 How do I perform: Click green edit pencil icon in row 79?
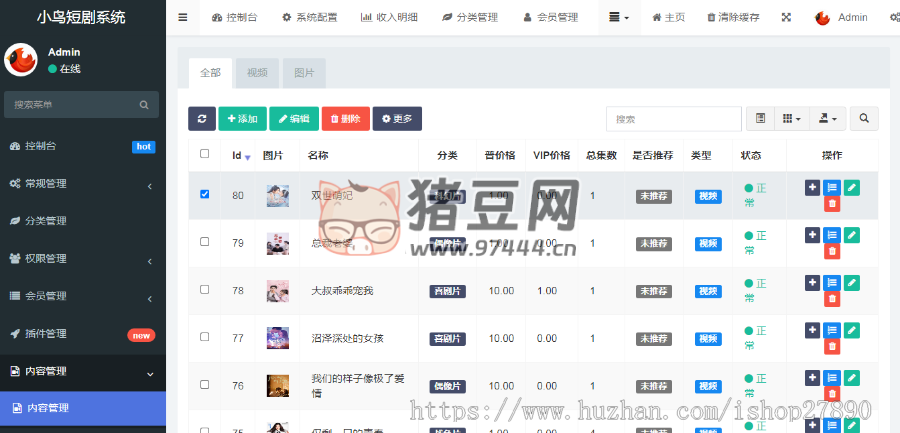pos(851,234)
